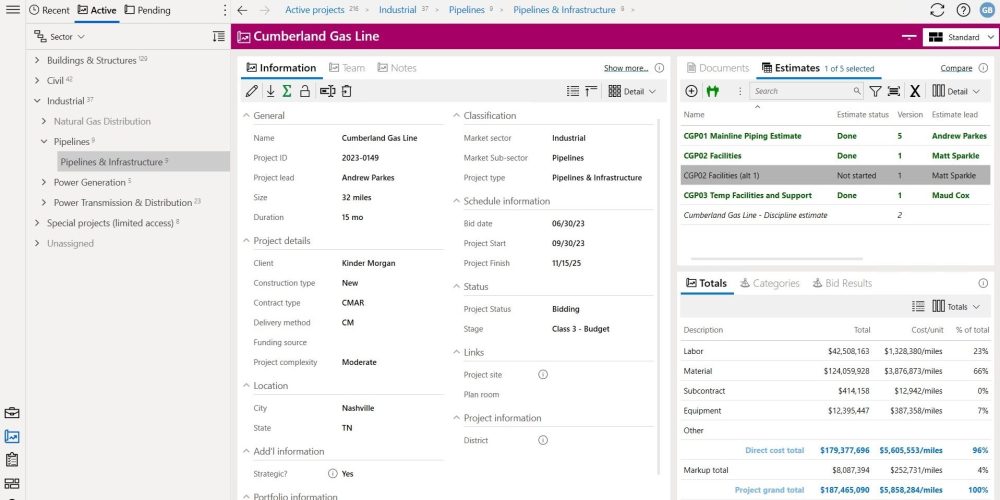Screen dimensions: 1000x500
Task: Collapse the Schedule information section
Action: [456, 201]
